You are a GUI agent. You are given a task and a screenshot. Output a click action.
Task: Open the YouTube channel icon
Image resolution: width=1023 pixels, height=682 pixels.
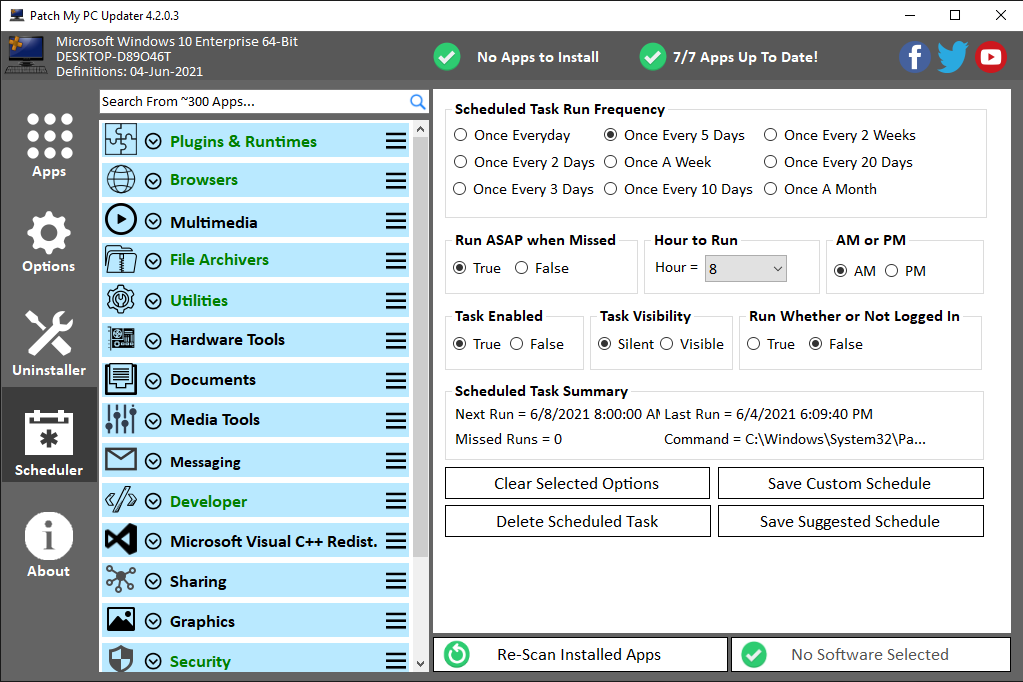[x=990, y=57]
